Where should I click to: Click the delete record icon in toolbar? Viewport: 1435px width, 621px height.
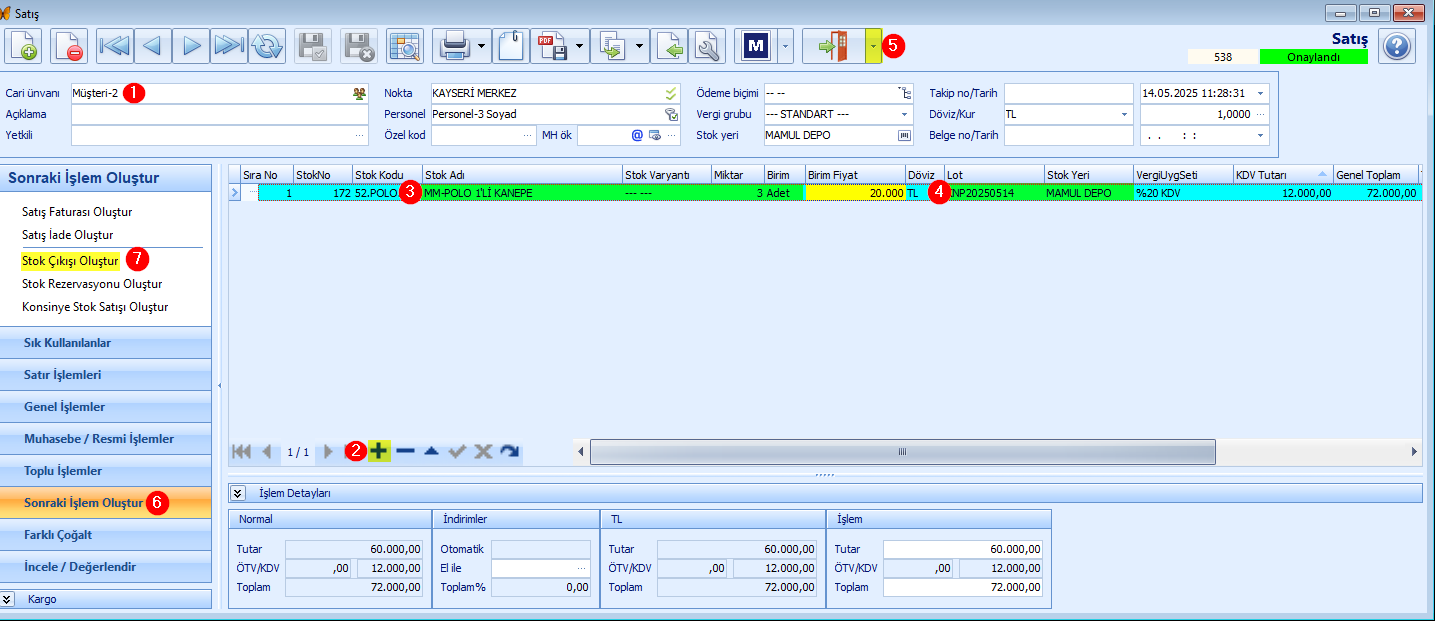[x=69, y=46]
